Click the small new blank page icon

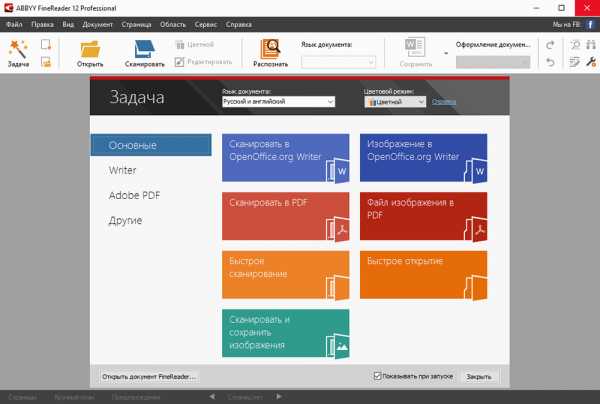(x=46, y=44)
